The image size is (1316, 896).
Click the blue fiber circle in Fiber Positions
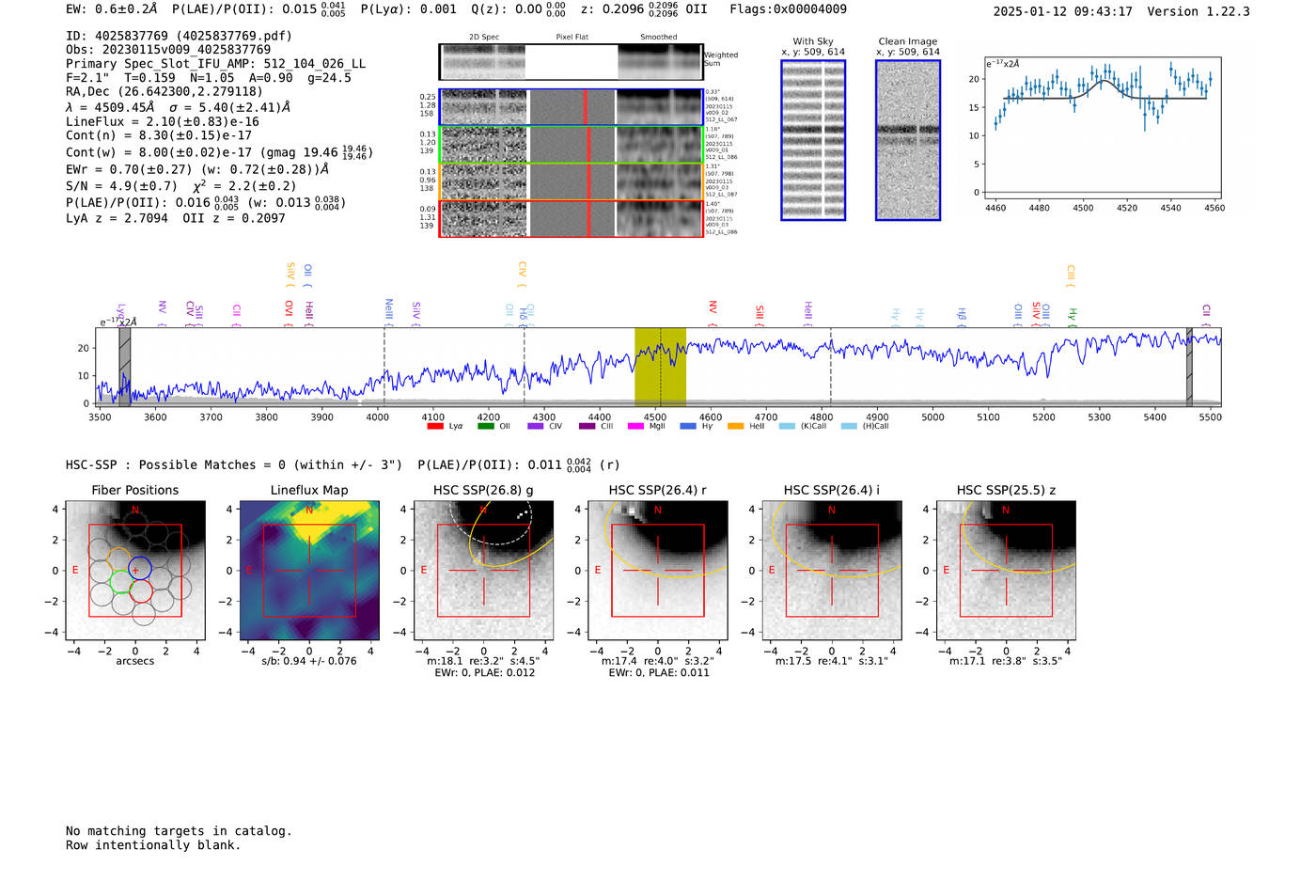140,568
